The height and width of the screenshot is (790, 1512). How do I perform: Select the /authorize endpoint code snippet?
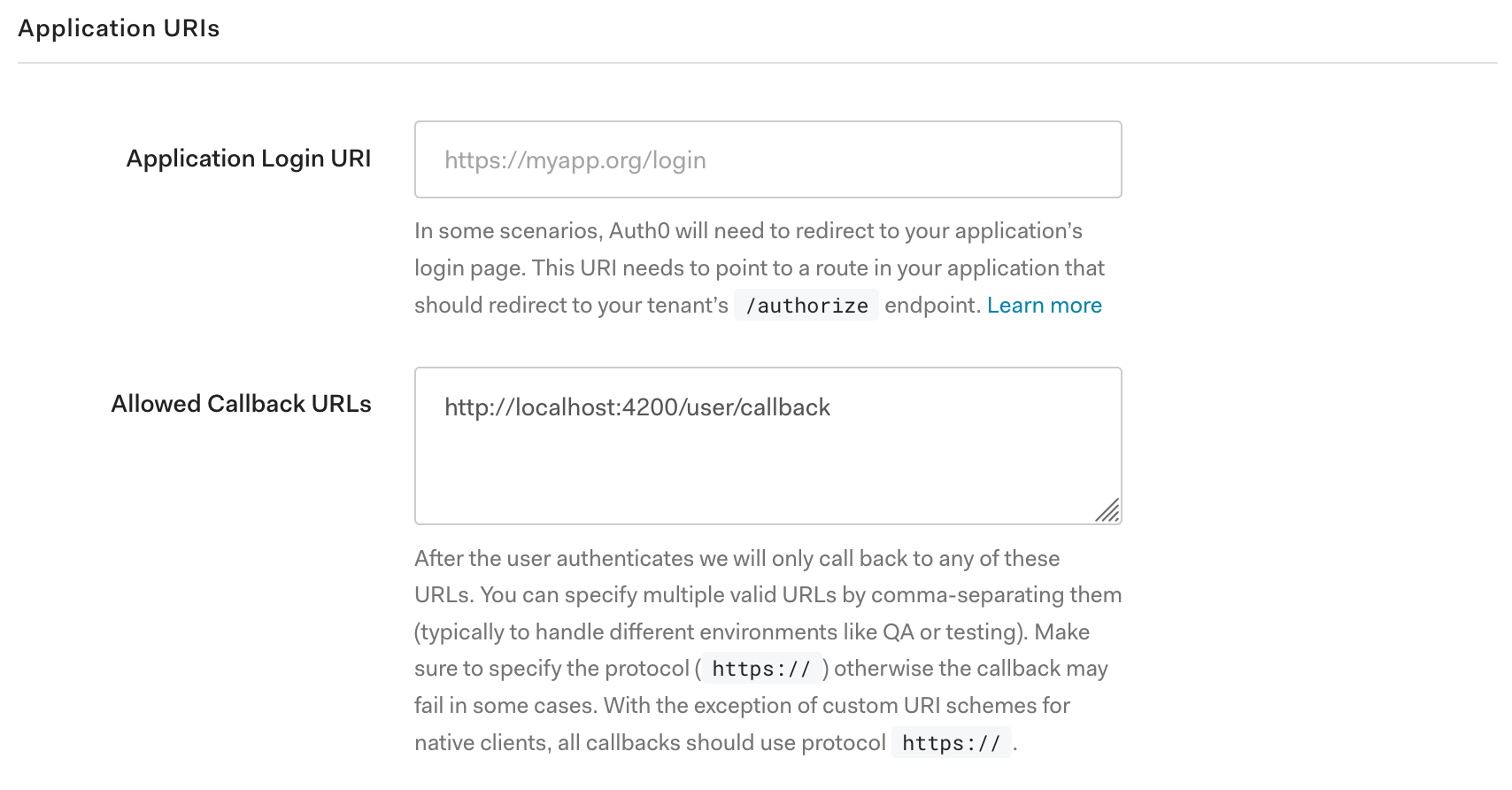(x=806, y=305)
